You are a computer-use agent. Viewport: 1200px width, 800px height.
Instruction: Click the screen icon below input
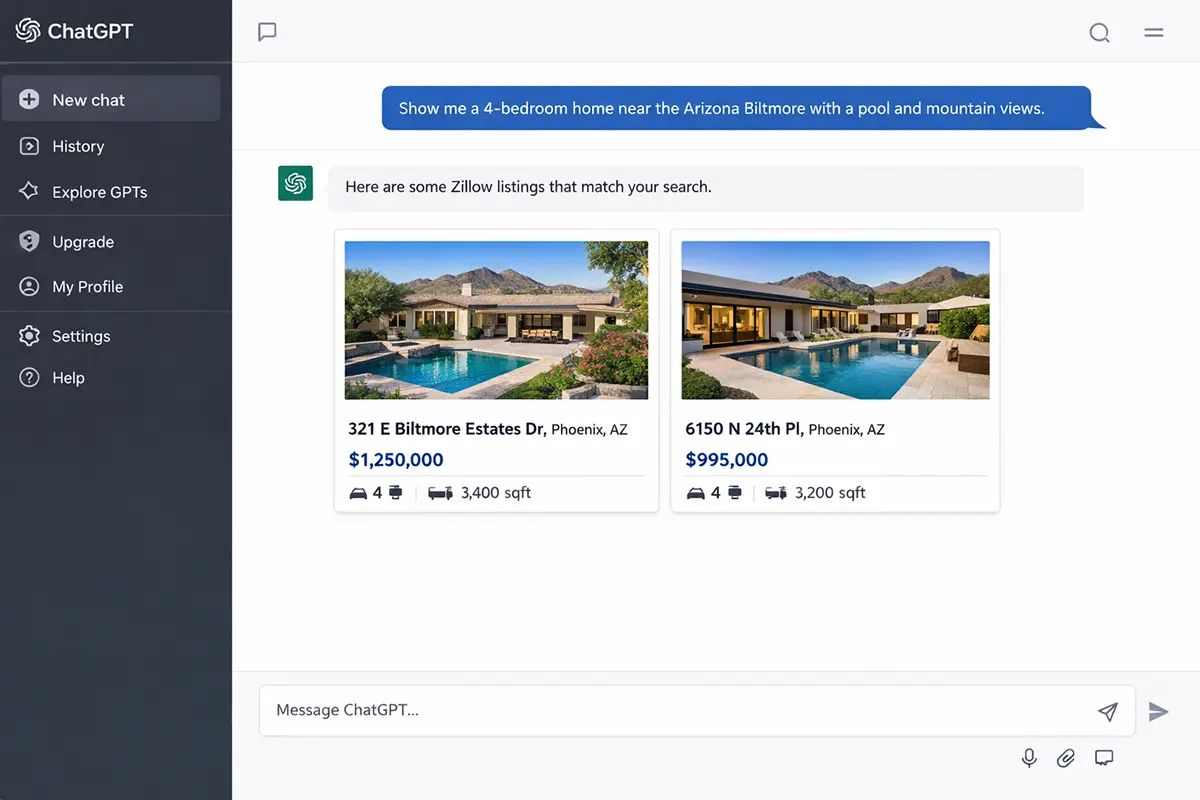[1104, 757]
